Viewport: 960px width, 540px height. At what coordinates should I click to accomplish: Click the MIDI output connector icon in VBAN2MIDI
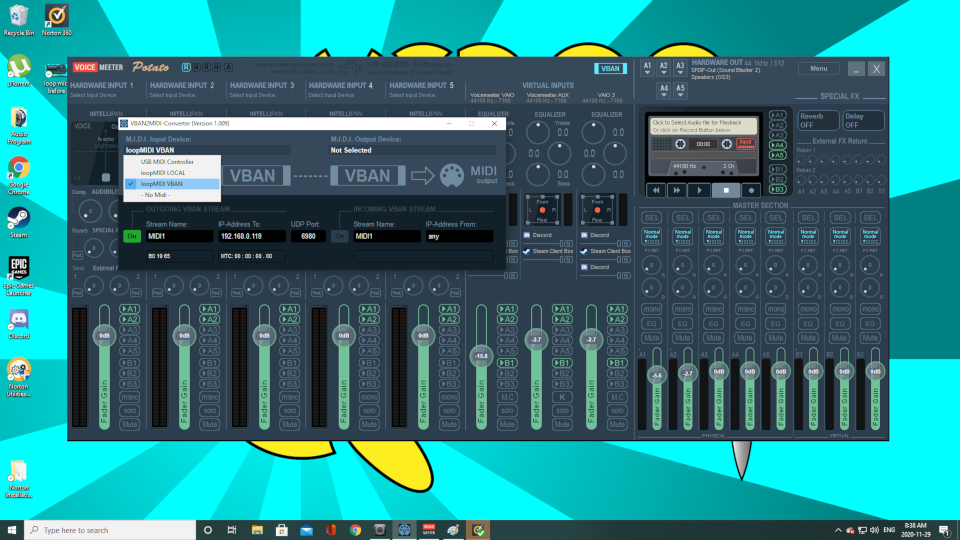[452, 176]
